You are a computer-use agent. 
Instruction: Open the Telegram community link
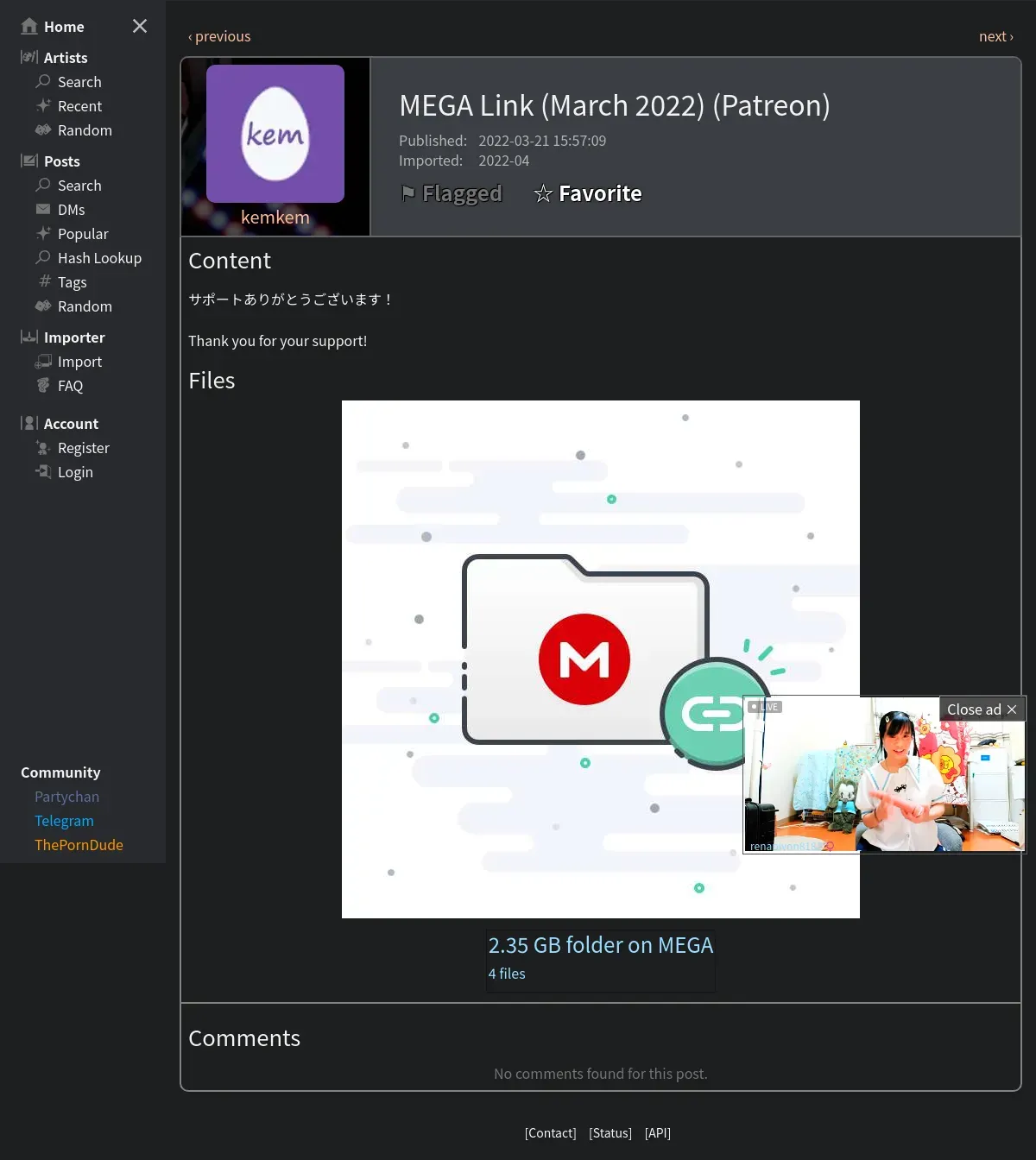[x=64, y=821]
